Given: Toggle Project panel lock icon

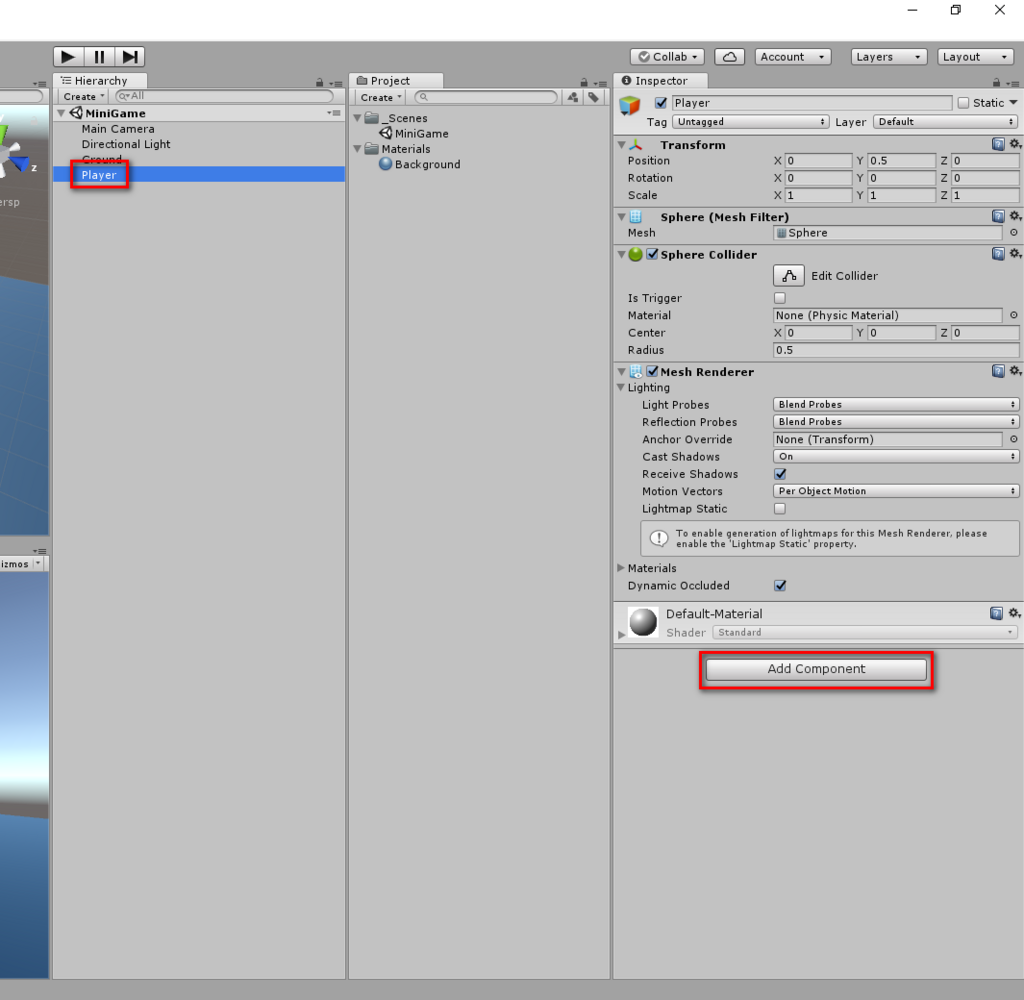Looking at the screenshot, I should point(584,82).
